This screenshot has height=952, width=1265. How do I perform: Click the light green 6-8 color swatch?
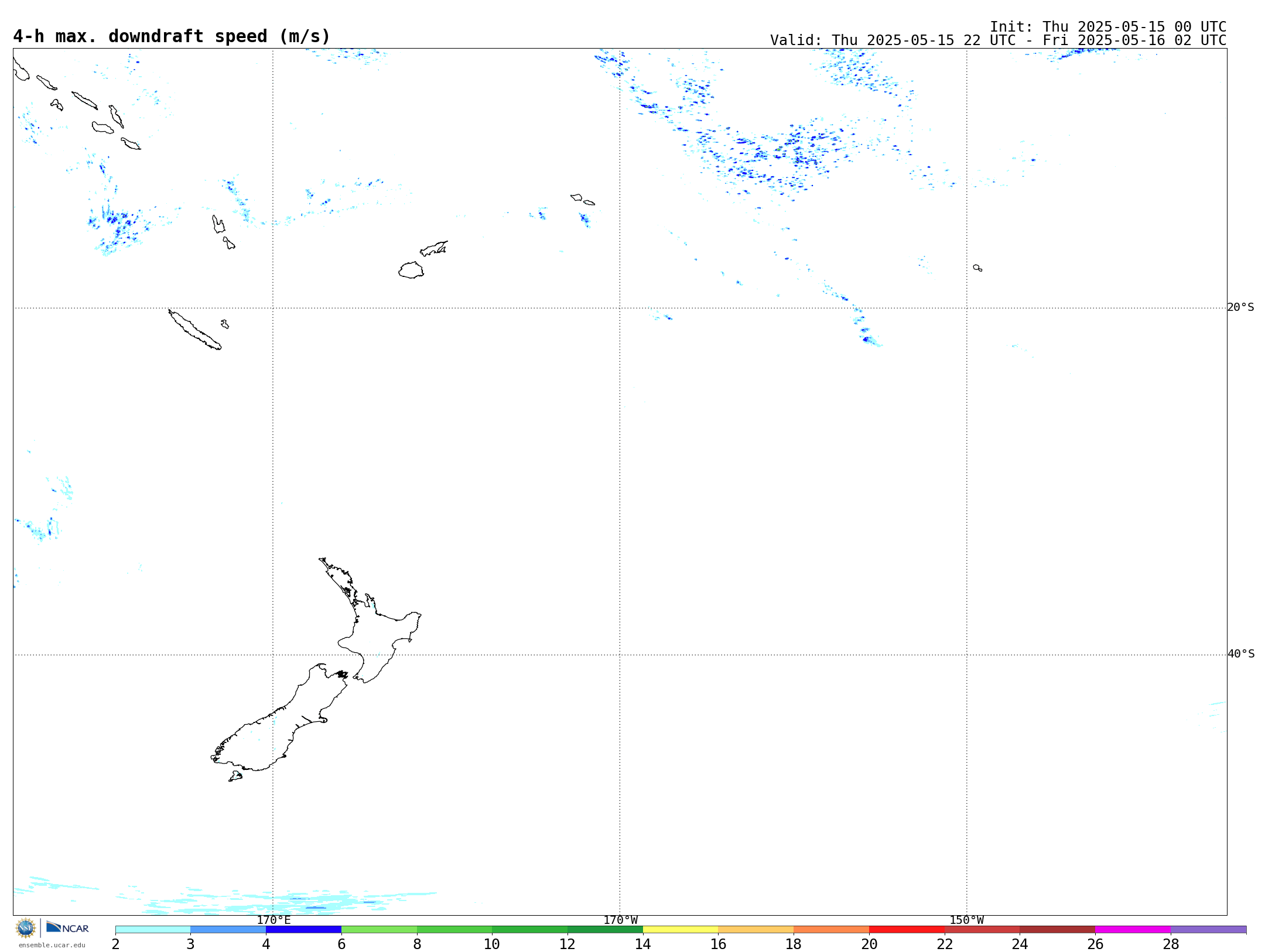(x=379, y=929)
